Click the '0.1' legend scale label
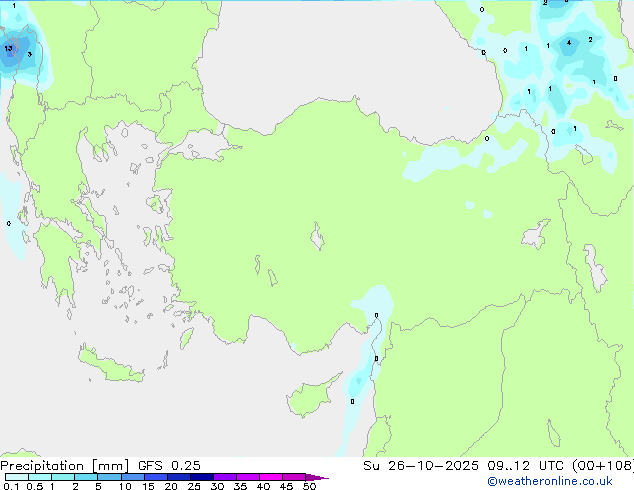The width and height of the screenshot is (634, 490). point(11,486)
